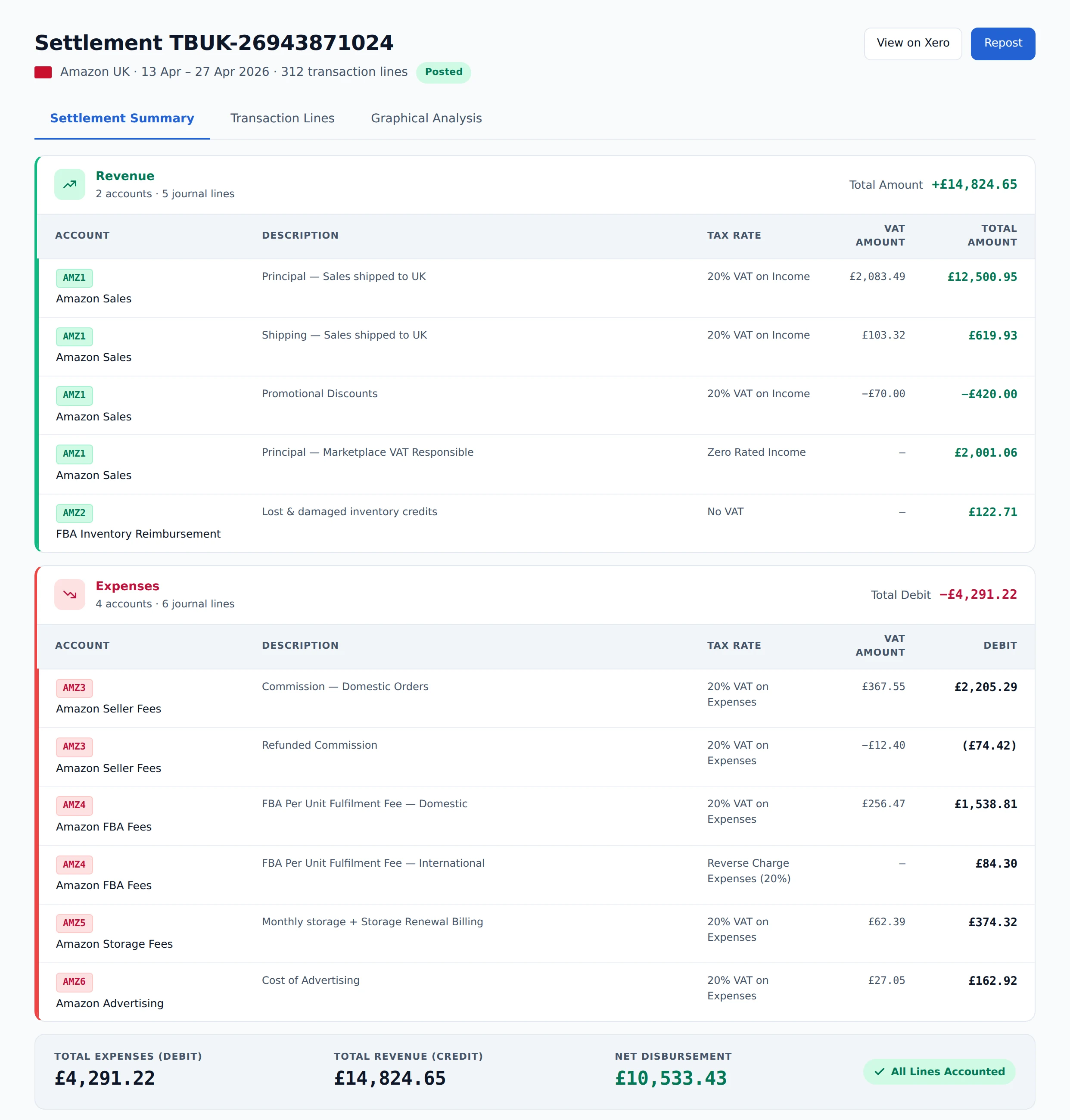Screen dimensions: 1070x1120
Task: Click Expenses total debit −£4,291.22
Action: coord(978,595)
